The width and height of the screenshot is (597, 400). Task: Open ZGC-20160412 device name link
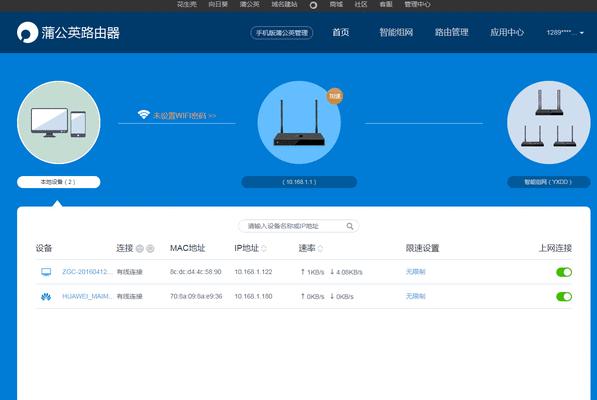87,272
